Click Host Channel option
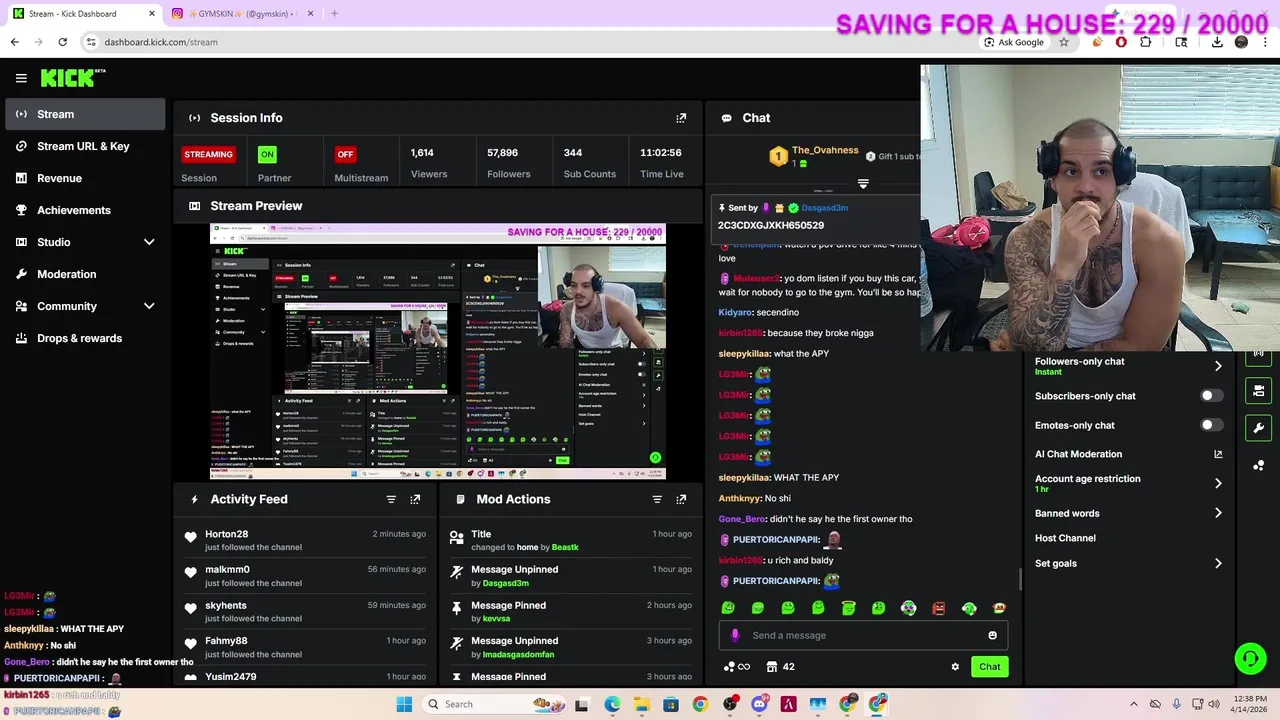This screenshot has height=720, width=1280. 1065,538
